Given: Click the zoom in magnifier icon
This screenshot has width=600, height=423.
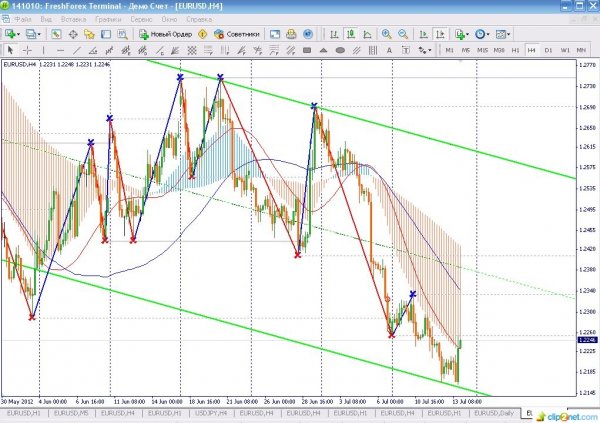Looking at the screenshot, I should click(x=387, y=33).
